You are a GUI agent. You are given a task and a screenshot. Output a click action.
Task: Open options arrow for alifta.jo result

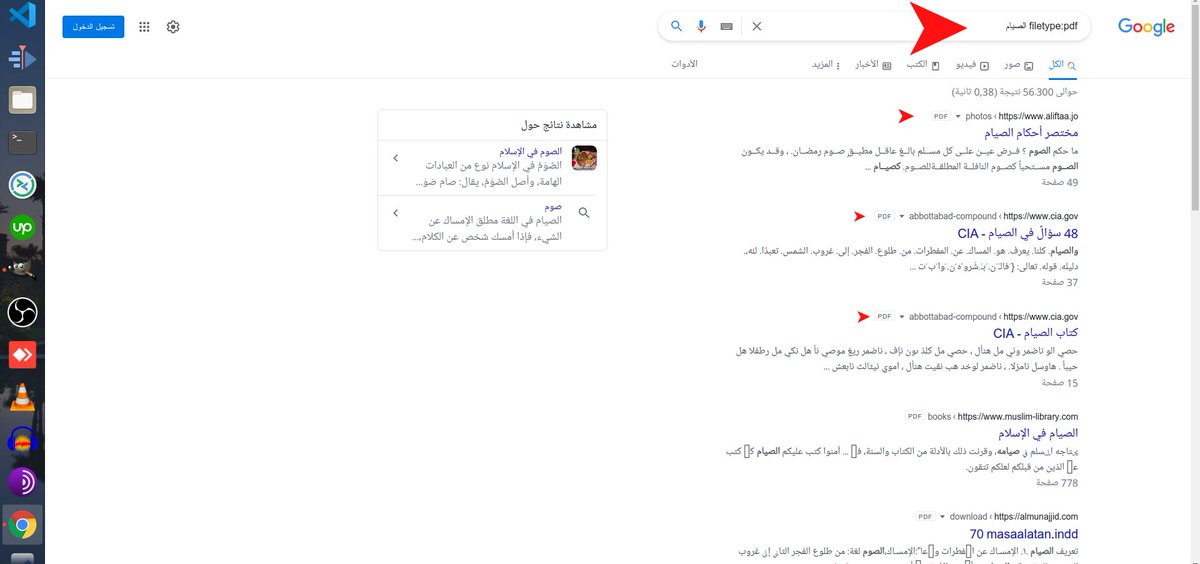pyautogui.click(x=957, y=117)
